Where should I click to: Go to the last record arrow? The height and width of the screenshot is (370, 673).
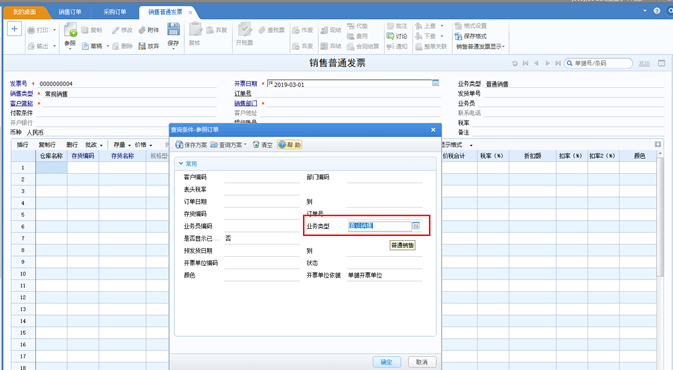(558, 63)
